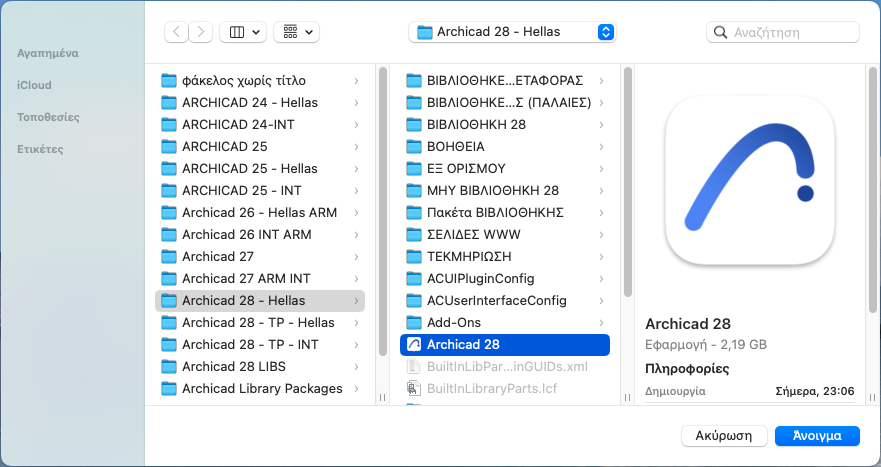Image resolution: width=881 pixels, height=467 pixels.
Task: Go back with the left arrow button
Action: click(x=176, y=32)
